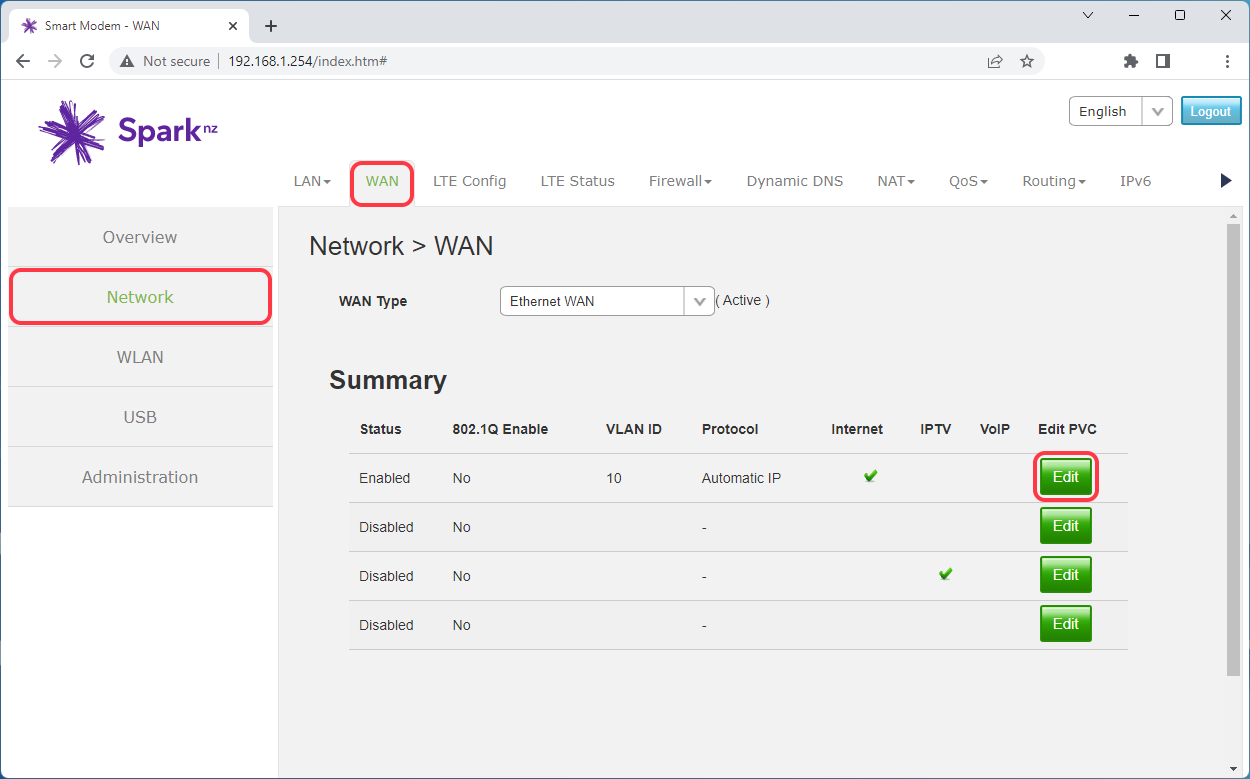Viewport: 1250px width, 779px height.
Task: Click VLAN ID value '10'
Action: tap(614, 478)
